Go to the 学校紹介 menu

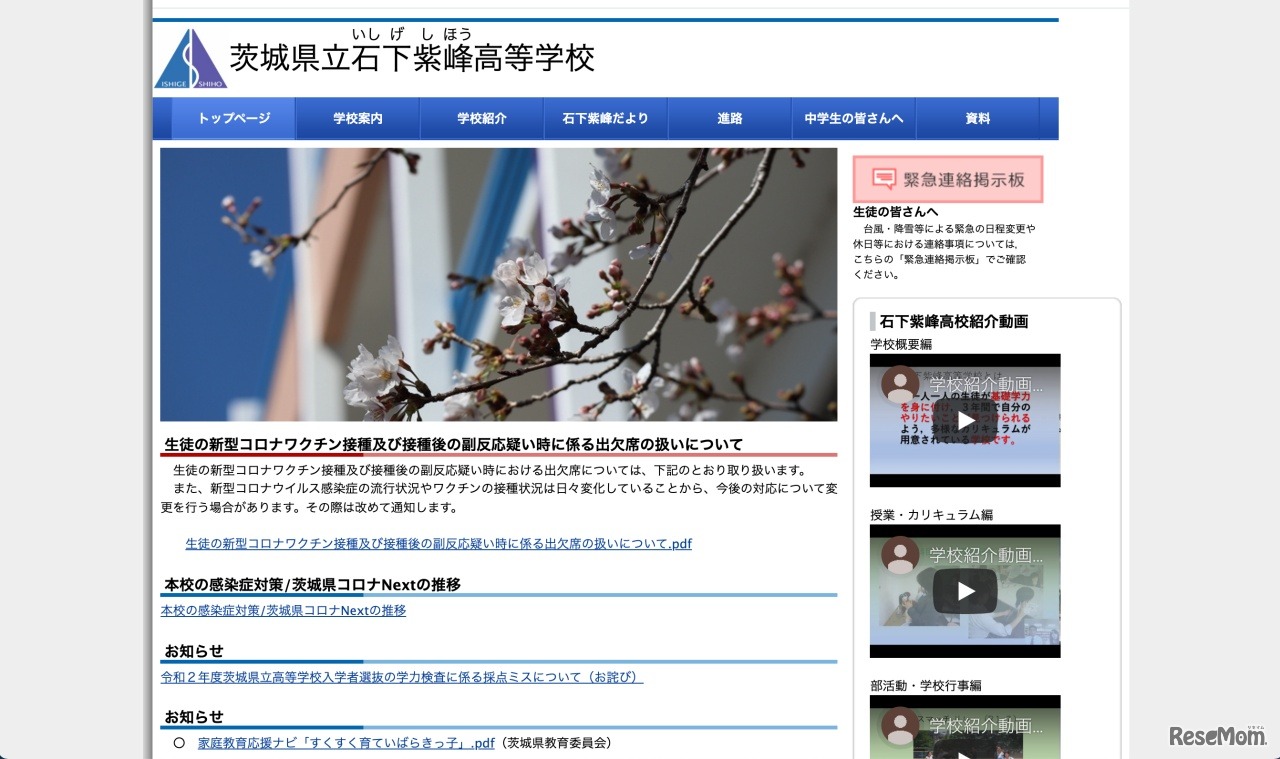click(482, 118)
